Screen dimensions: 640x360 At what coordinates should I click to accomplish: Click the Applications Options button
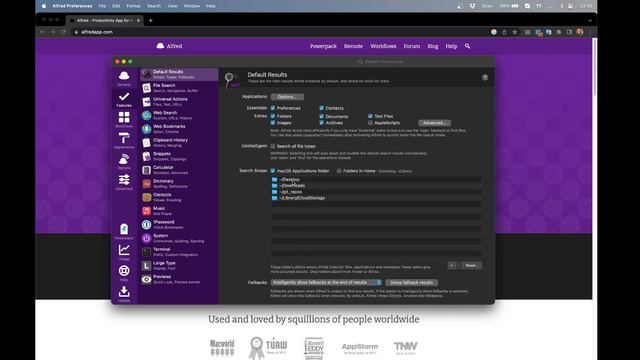[287, 97]
